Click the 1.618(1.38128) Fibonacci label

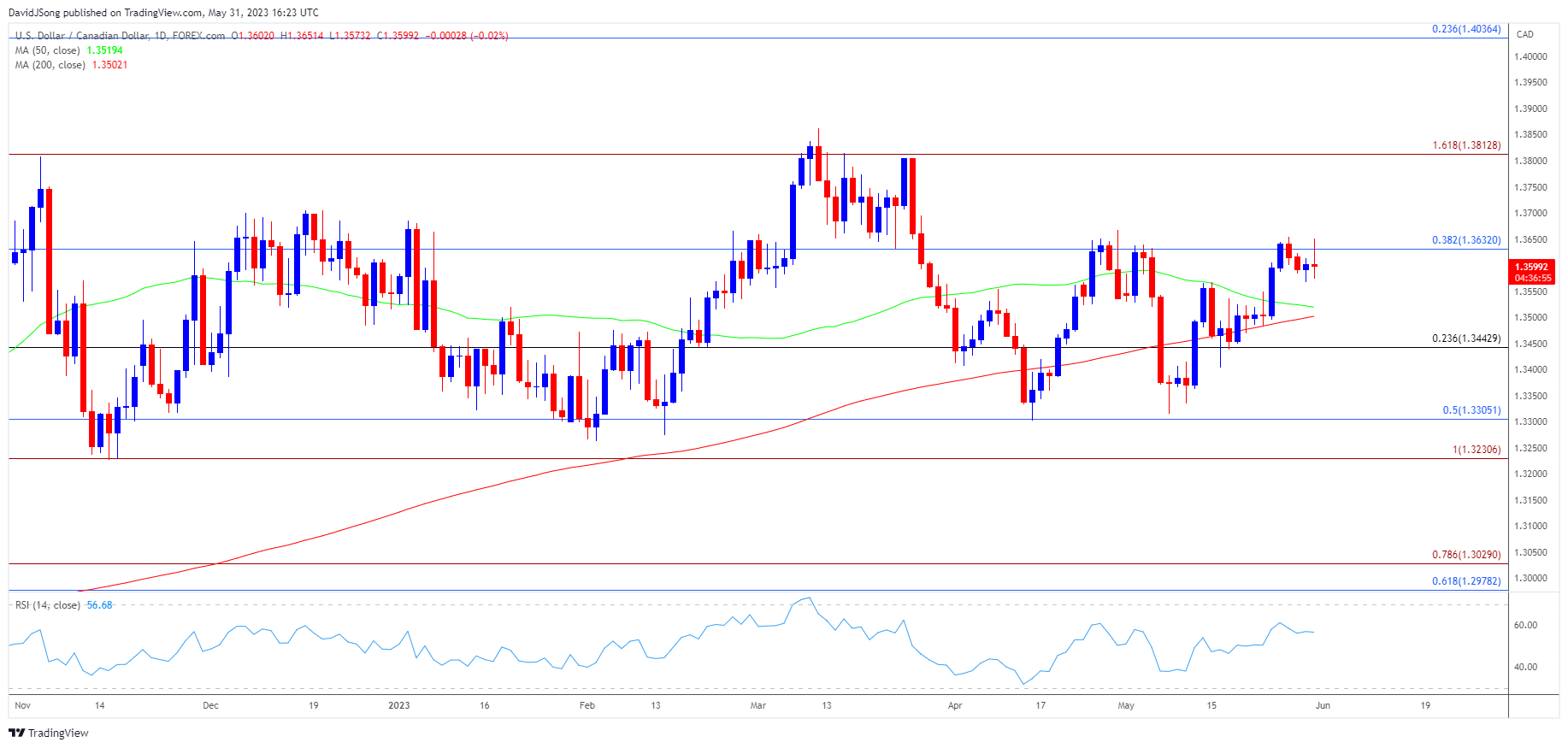click(x=1466, y=145)
